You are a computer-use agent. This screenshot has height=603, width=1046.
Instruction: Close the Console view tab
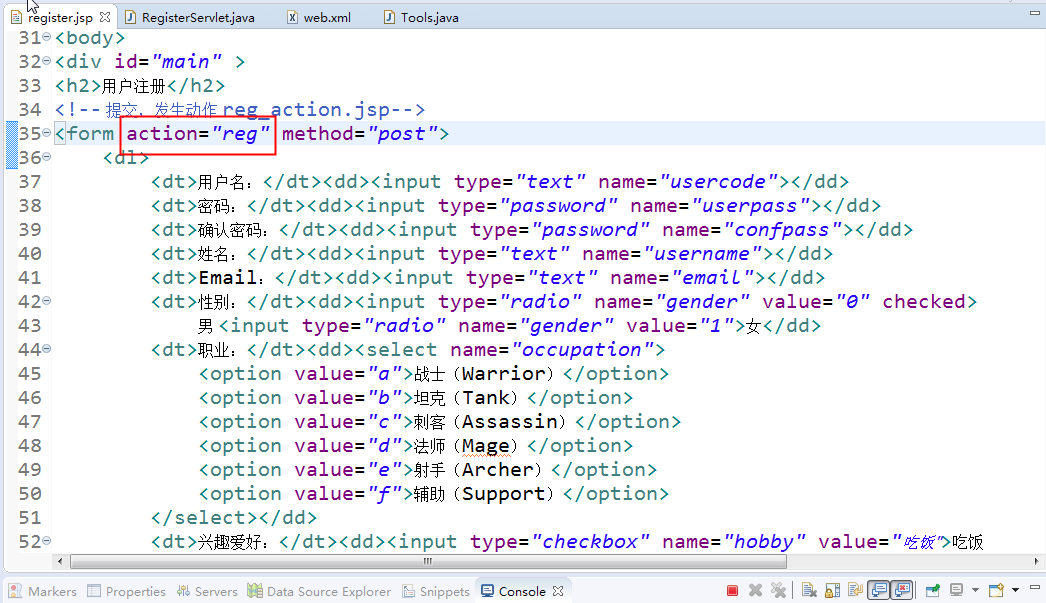pyautogui.click(x=558, y=591)
